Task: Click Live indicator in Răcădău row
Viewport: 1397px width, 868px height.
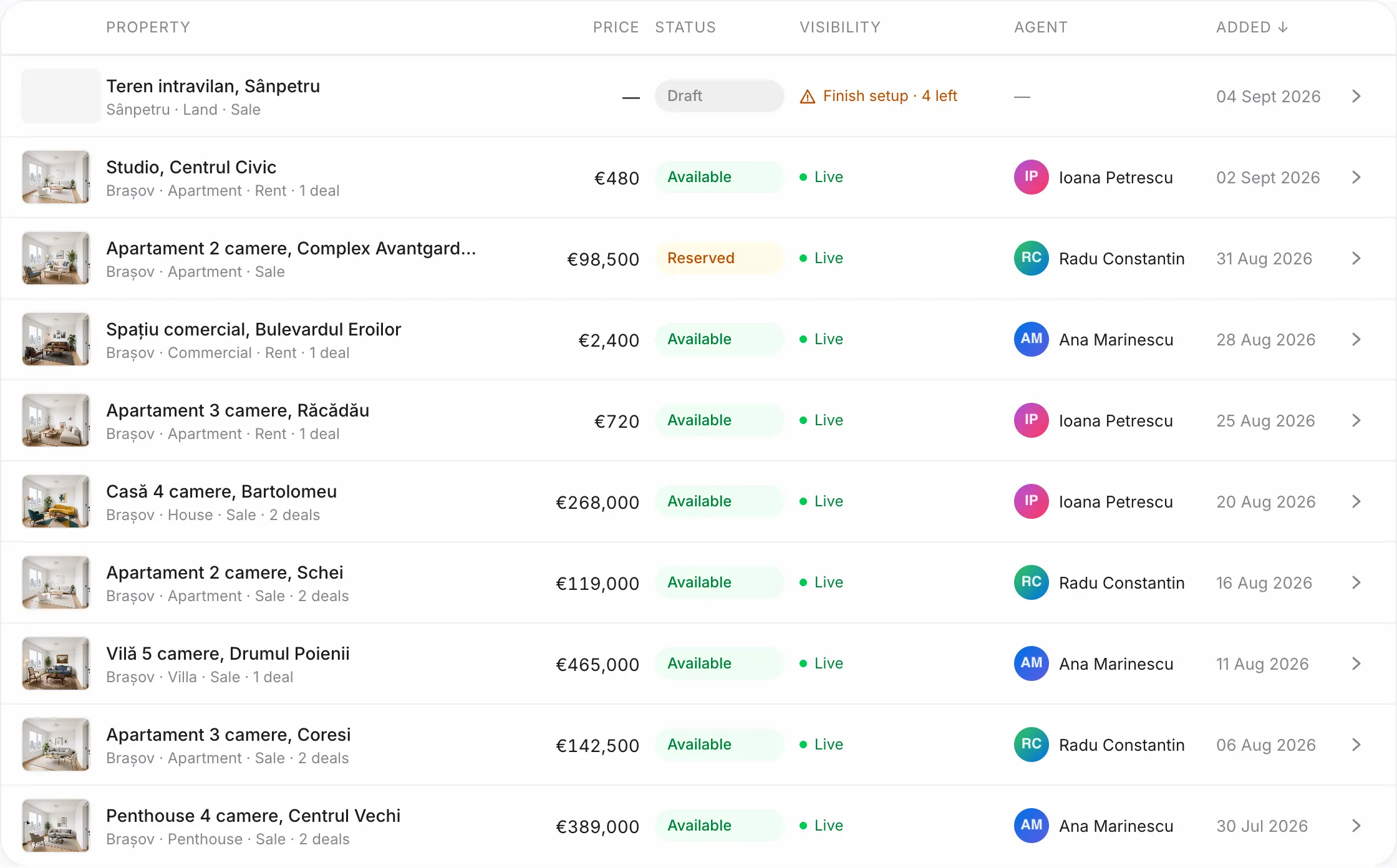Action: [821, 420]
